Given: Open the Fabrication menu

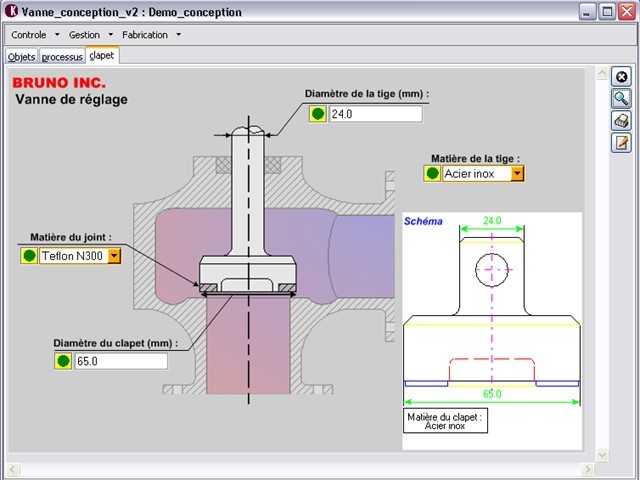Looking at the screenshot, I should (x=145, y=35).
